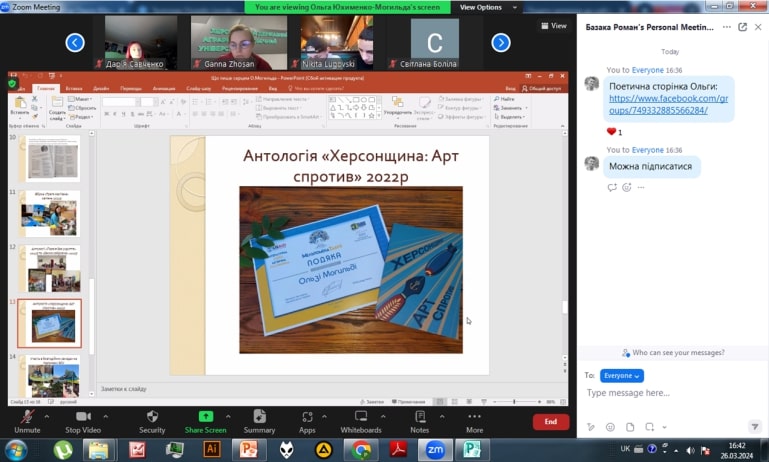
Task: Open uTorrent from the taskbar
Action: tap(63, 450)
